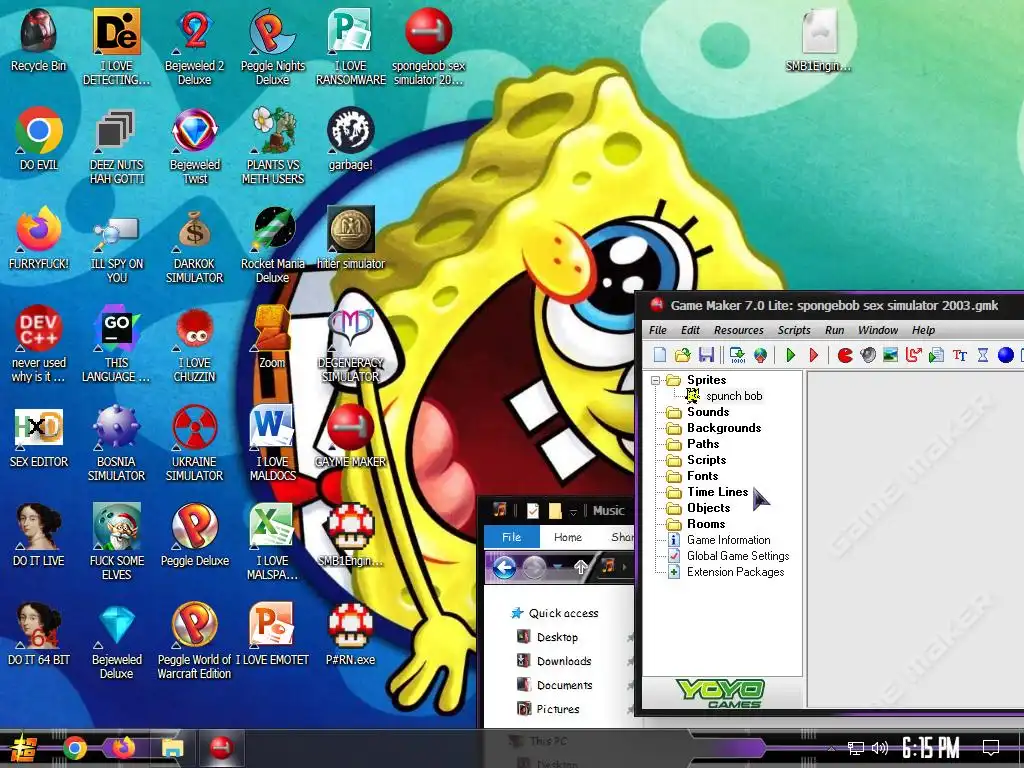Open the Run menu
Viewport: 1024px width, 768px height.
pyautogui.click(x=835, y=330)
